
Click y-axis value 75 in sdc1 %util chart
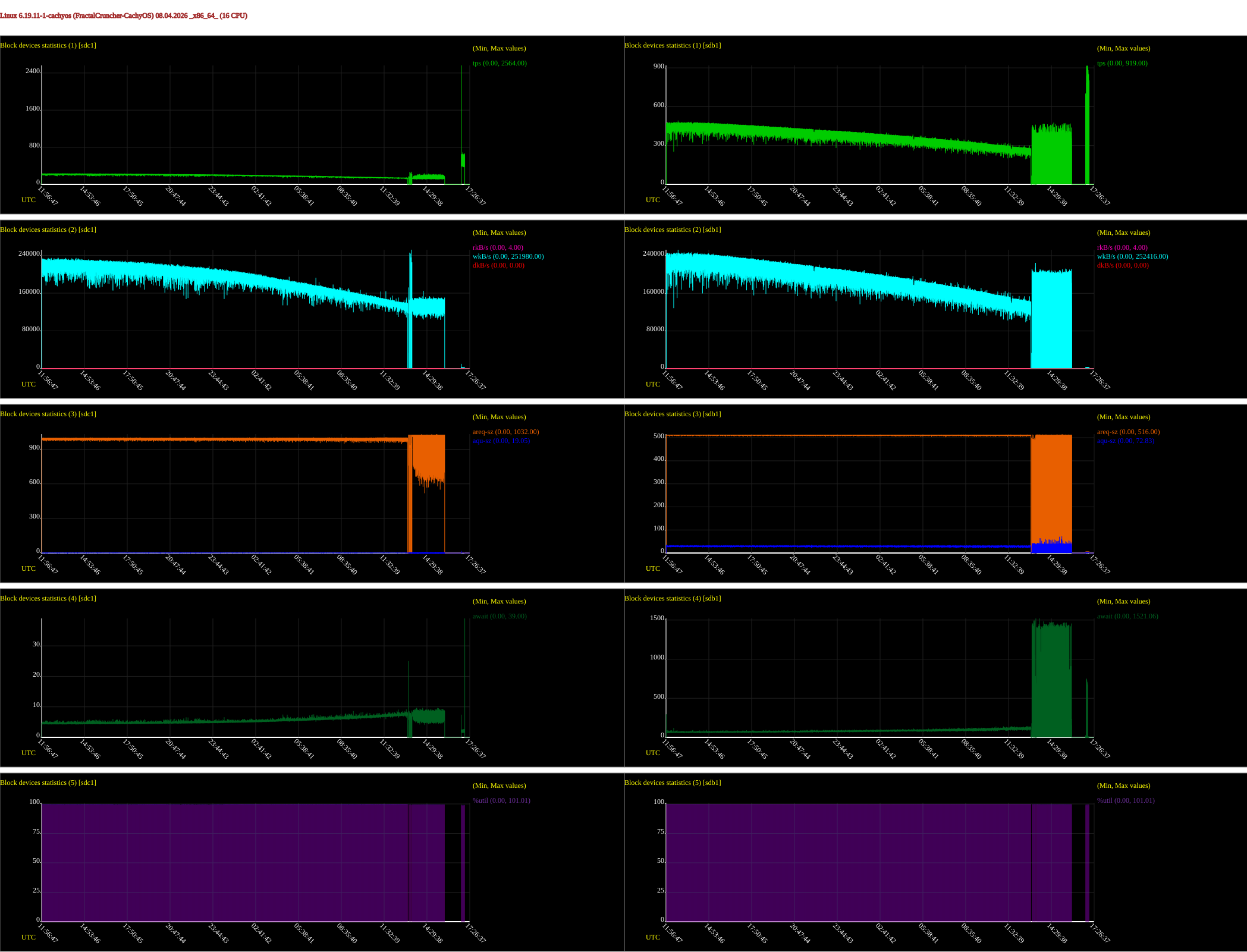point(36,831)
